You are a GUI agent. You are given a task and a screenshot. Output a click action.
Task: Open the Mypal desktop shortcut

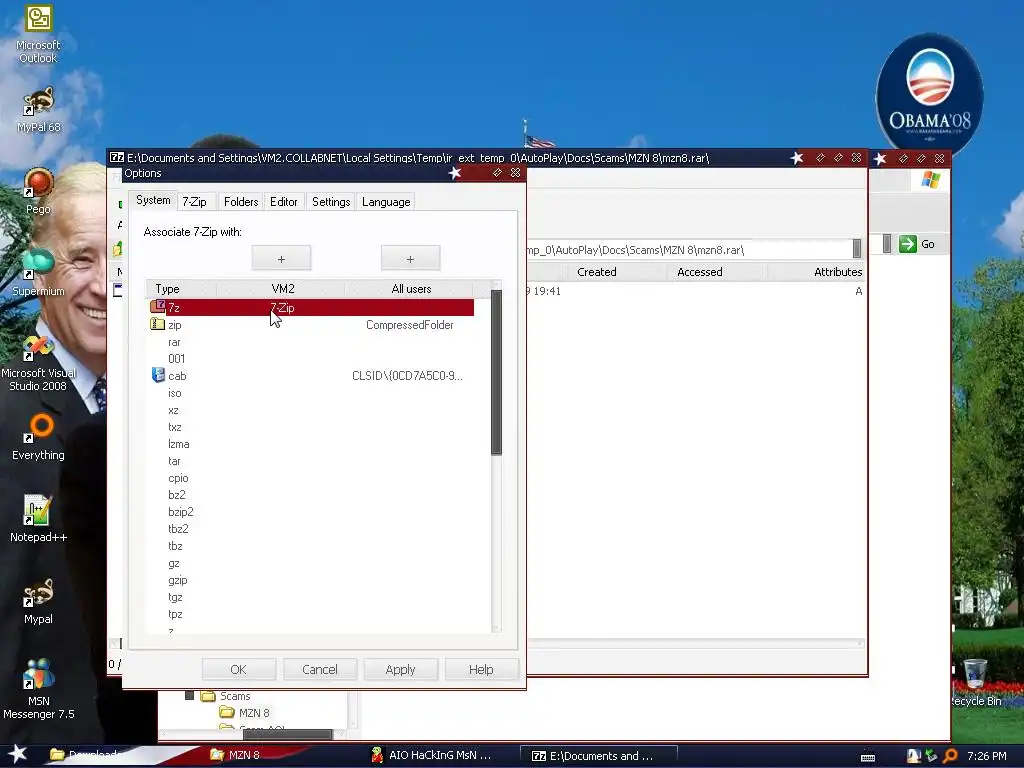(x=38, y=601)
